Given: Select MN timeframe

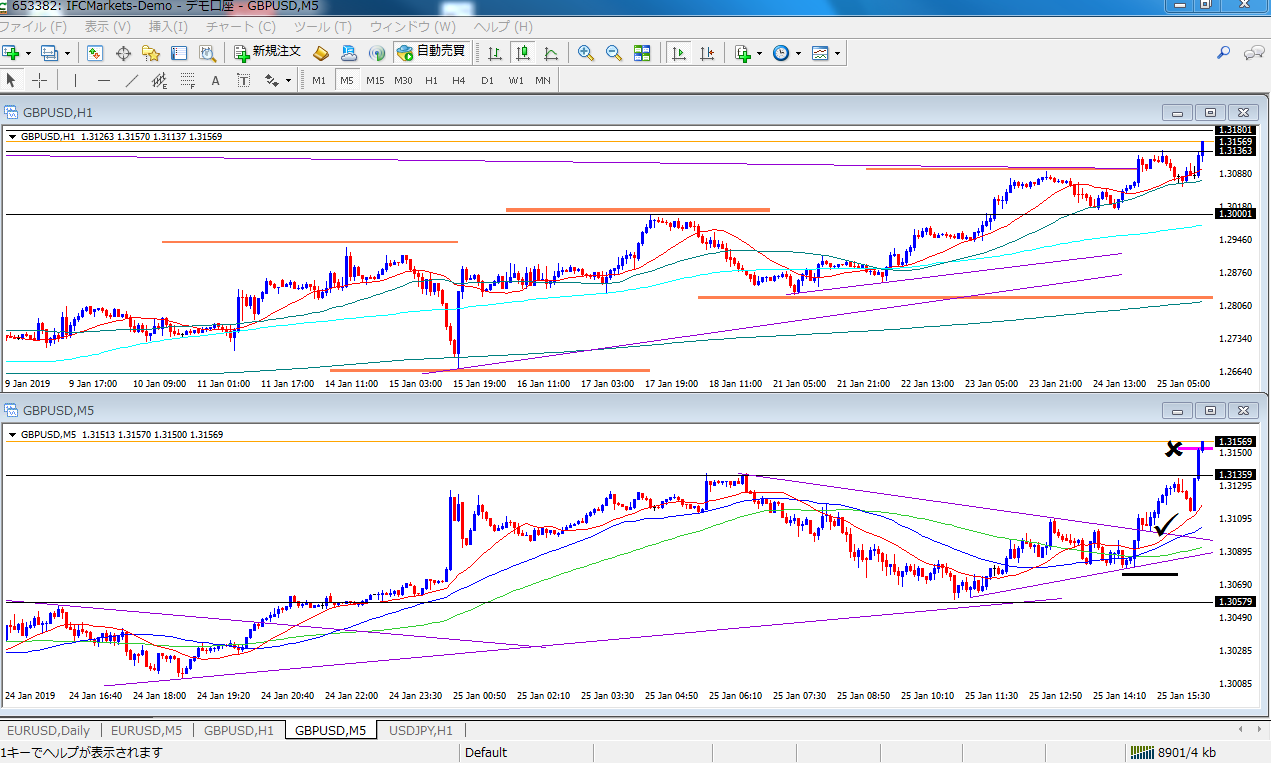Looking at the screenshot, I should [542, 80].
